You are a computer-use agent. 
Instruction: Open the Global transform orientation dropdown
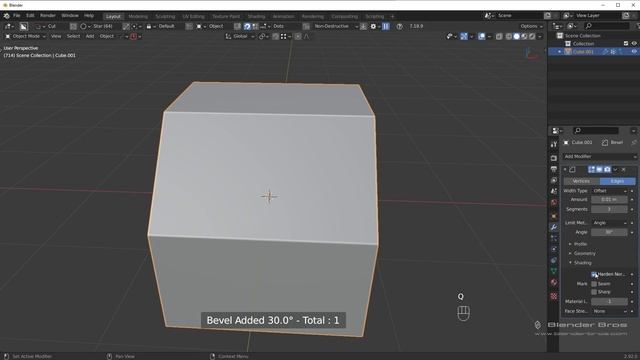pos(240,36)
